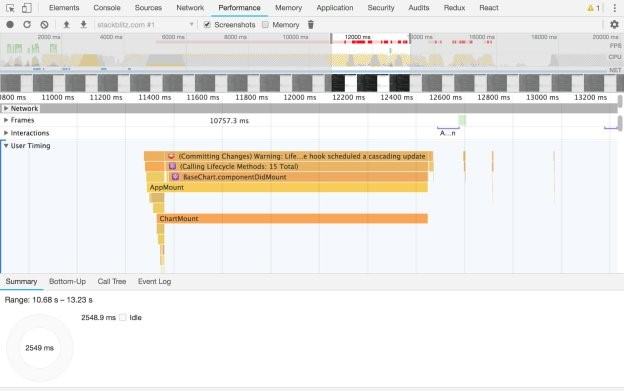Start recording with the Record button

(x=10, y=25)
